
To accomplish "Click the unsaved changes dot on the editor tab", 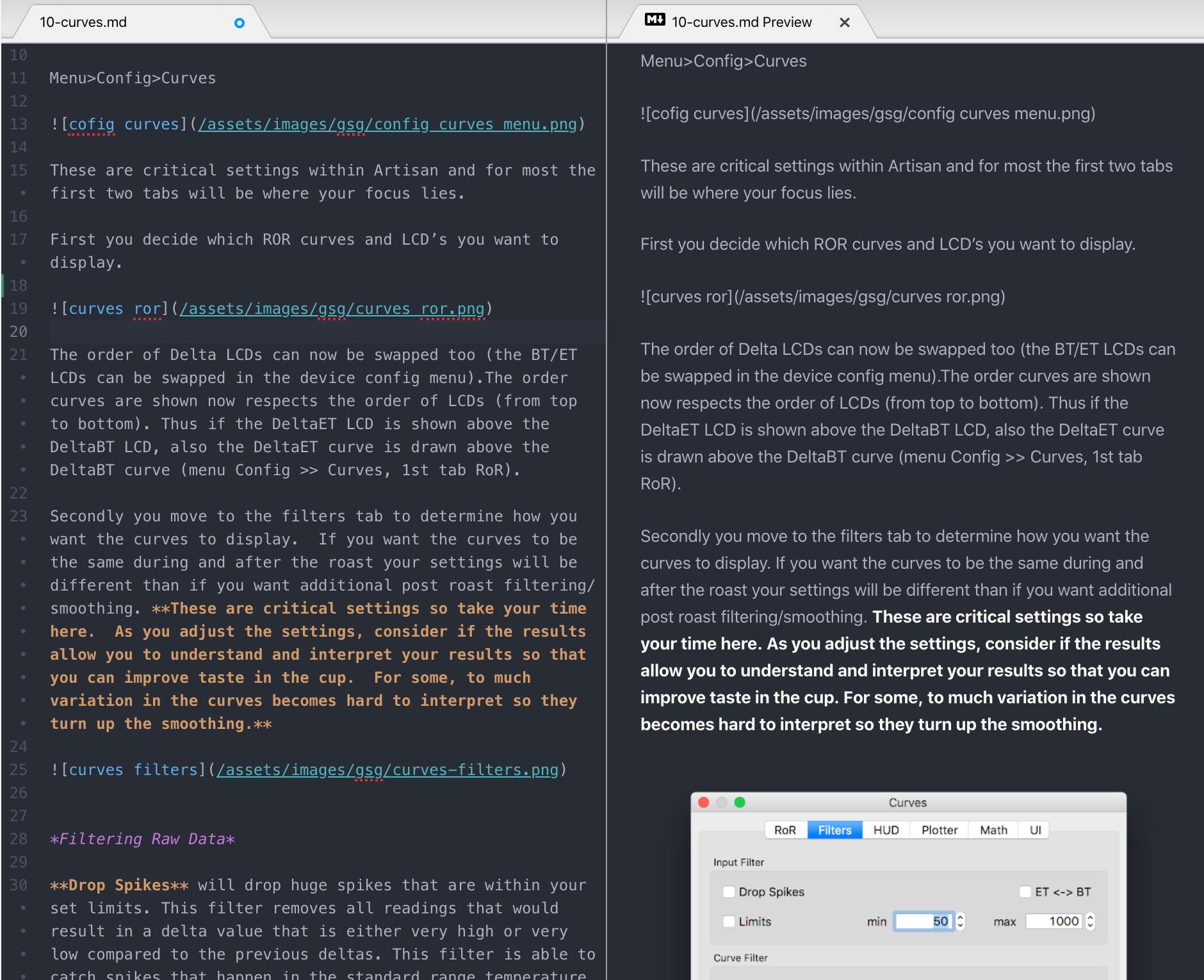I will click(239, 23).
